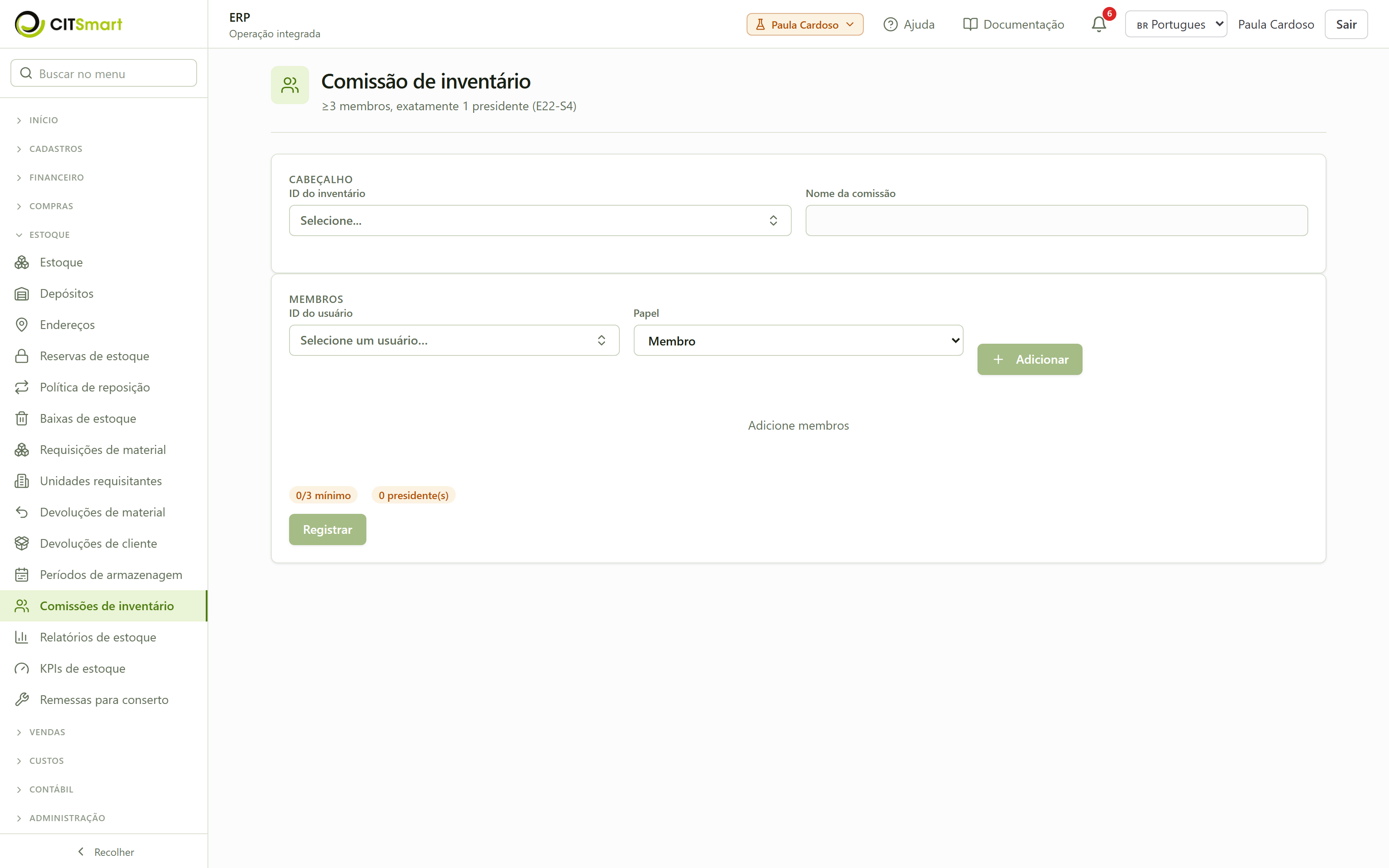Select Comissões de inventário menu item
1389x868 pixels.
[x=103, y=606]
